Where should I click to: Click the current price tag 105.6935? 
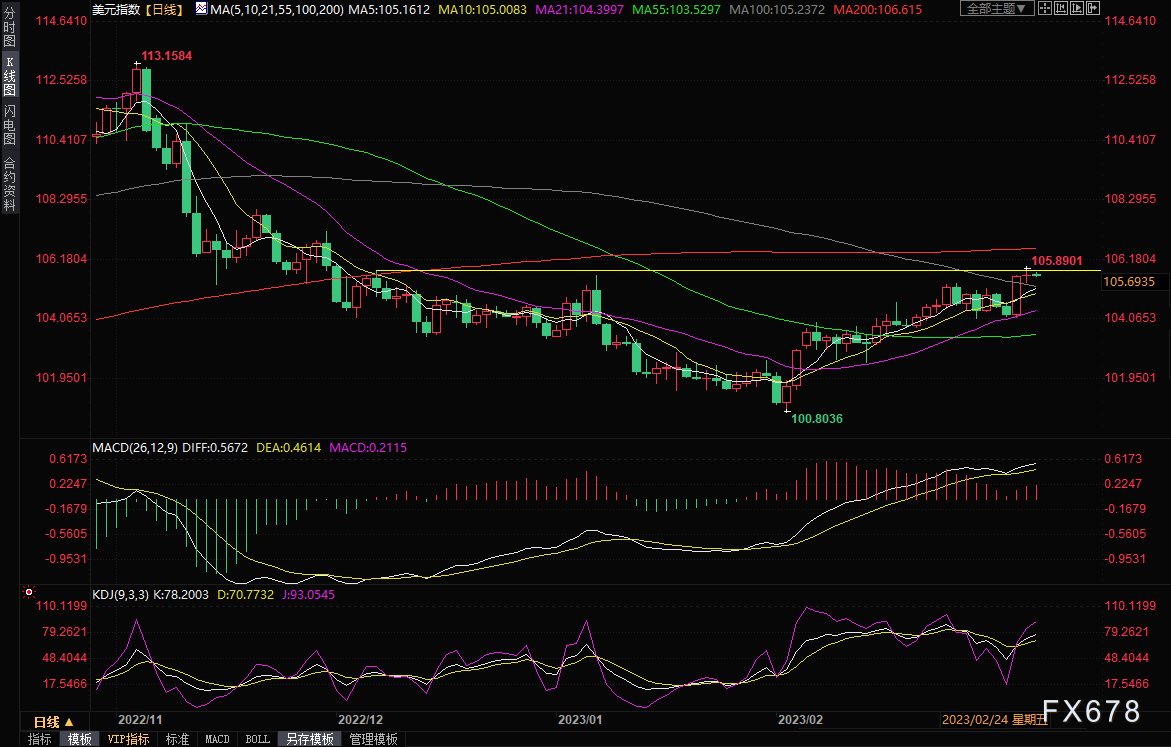[x=1129, y=282]
